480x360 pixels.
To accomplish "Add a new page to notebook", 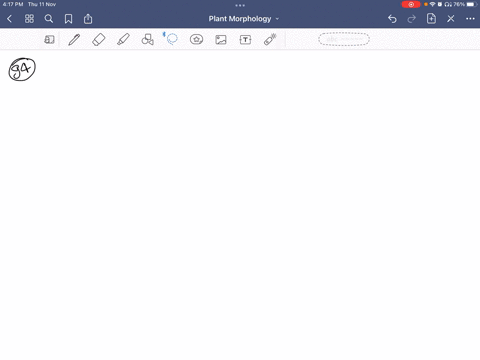I will coord(431,19).
